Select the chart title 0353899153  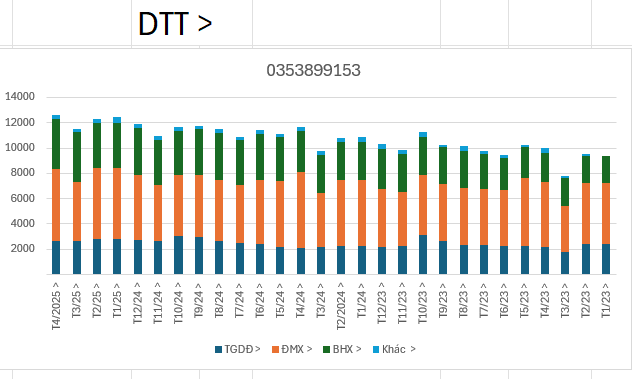(313, 70)
